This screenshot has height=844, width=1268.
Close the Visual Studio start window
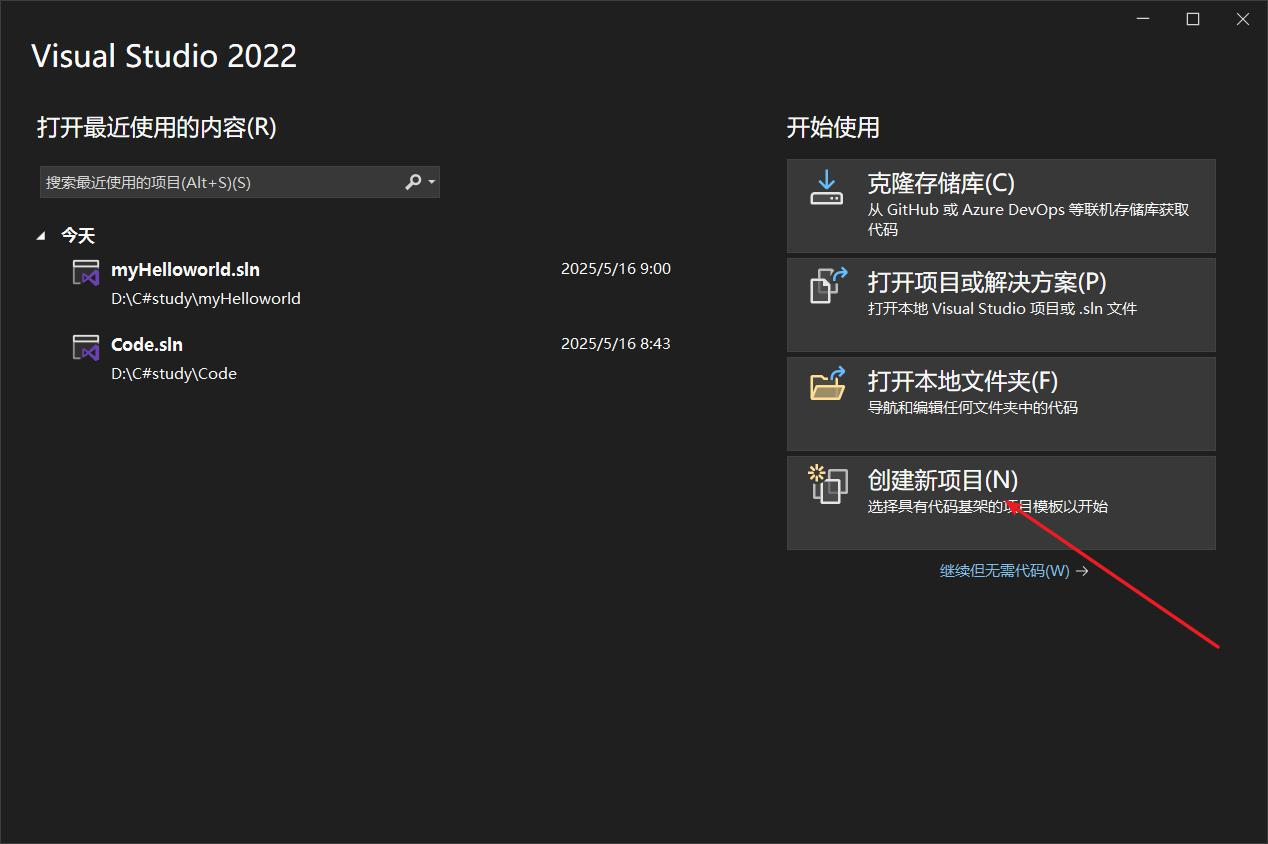click(x=1243, y=19)
